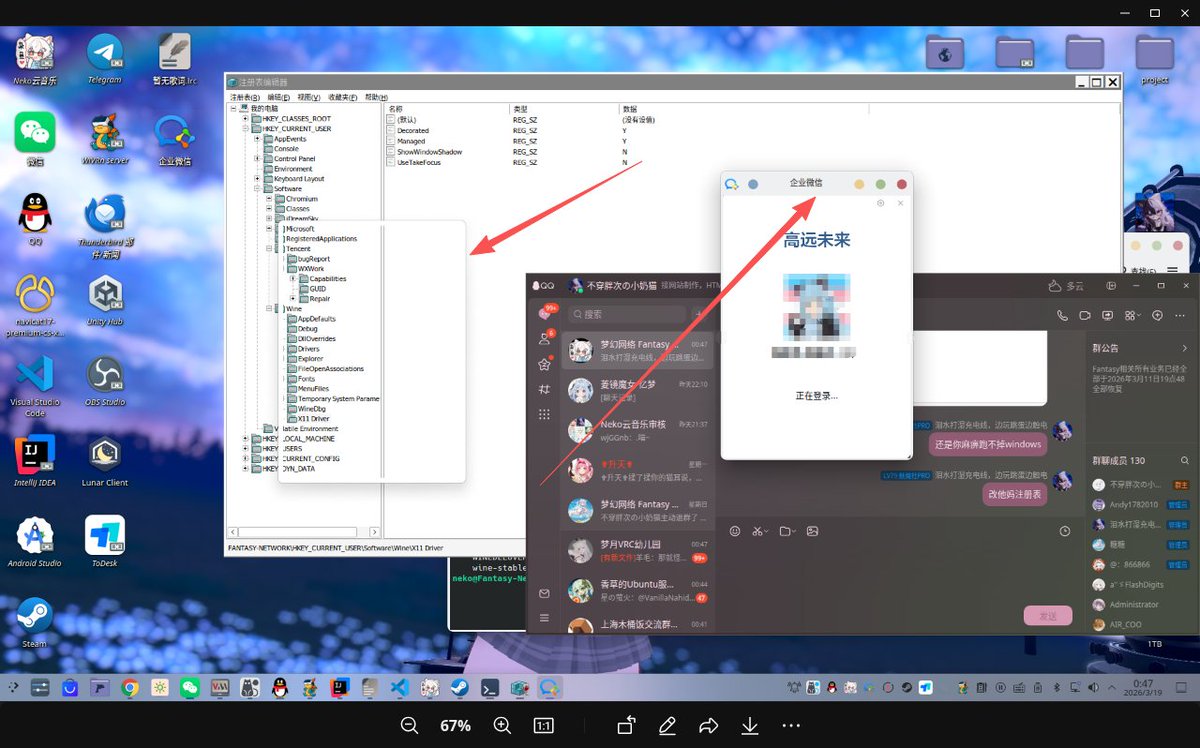Expand the AppEvents registry key
1200x748 pixels.
click(257, 138)
